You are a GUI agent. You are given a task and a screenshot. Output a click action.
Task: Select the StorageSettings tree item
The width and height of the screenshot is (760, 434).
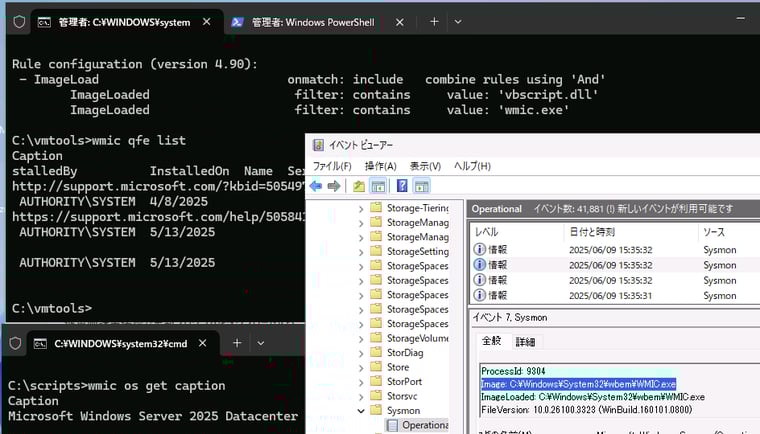(417, 251)
